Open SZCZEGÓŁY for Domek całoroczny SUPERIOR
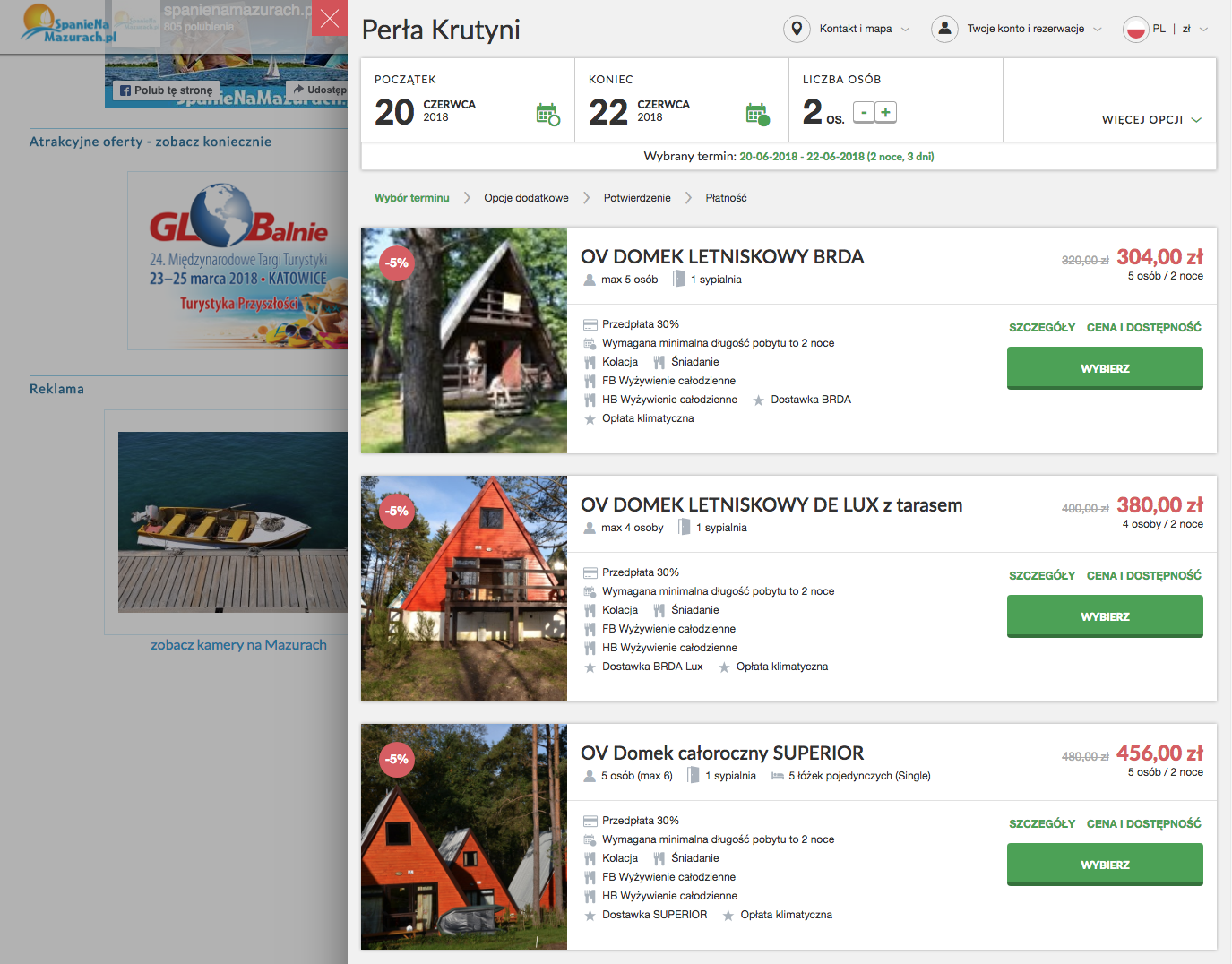Image resolution: width=1232 pixels, height=964 pixels. pos(1042,823)
